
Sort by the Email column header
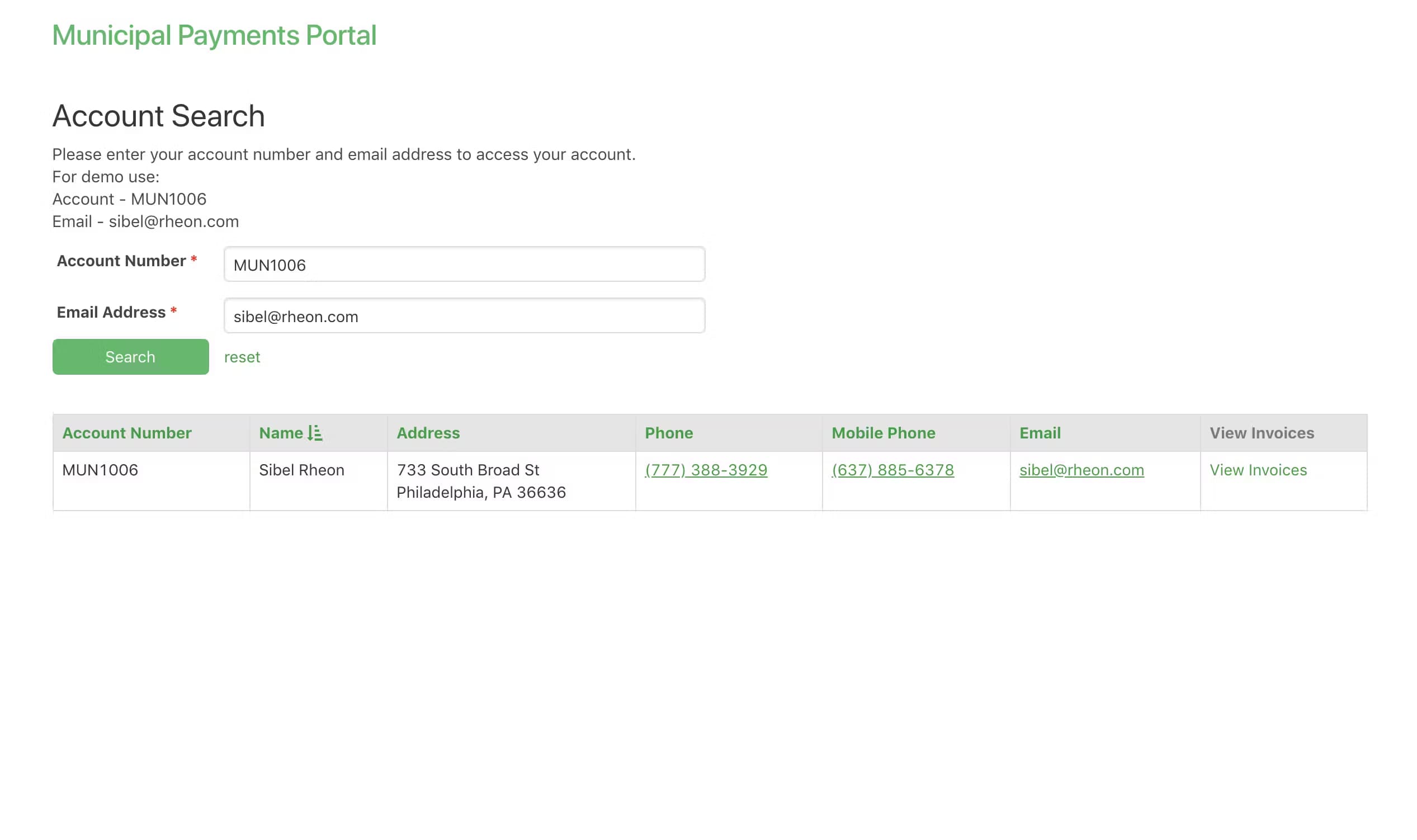click(x=1040, y=433)
